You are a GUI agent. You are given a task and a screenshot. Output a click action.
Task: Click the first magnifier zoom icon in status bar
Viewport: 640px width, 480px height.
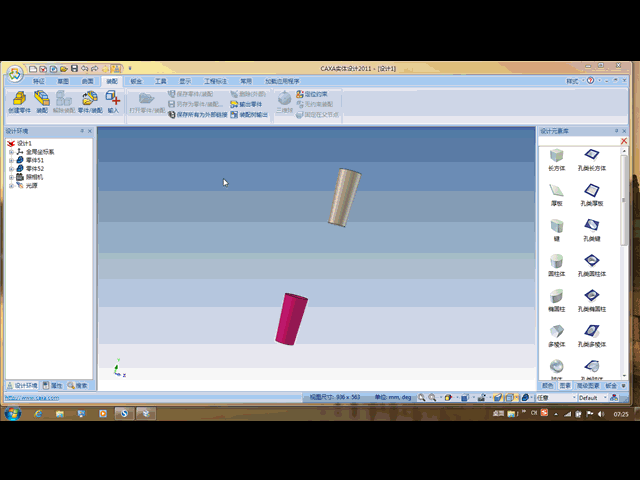421,398
